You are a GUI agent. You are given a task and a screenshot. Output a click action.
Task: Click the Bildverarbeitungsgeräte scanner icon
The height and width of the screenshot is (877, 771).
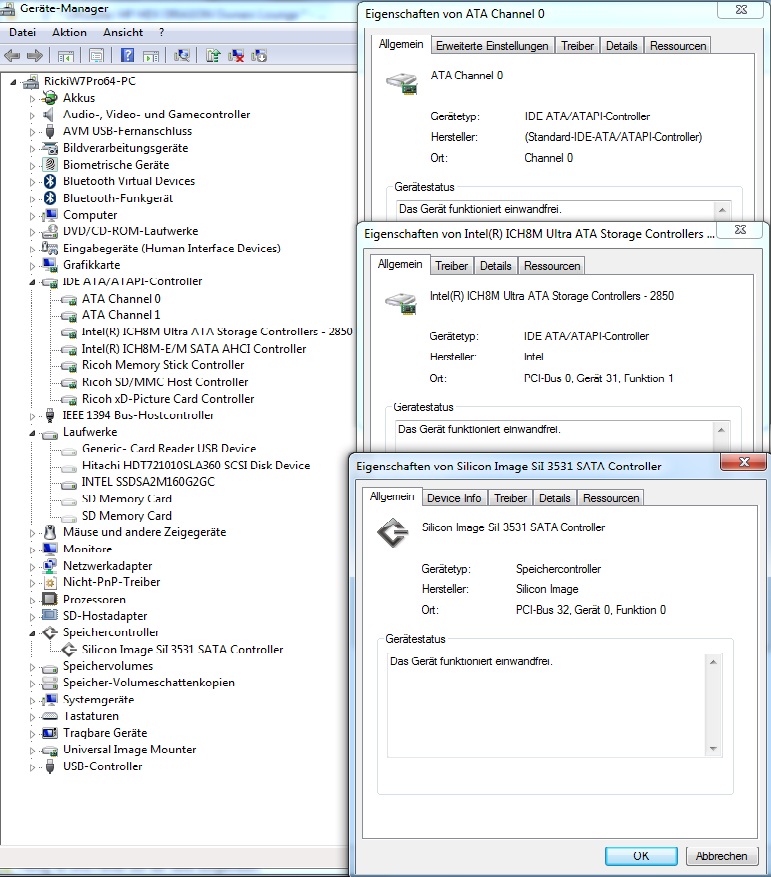tap(50, 148)
